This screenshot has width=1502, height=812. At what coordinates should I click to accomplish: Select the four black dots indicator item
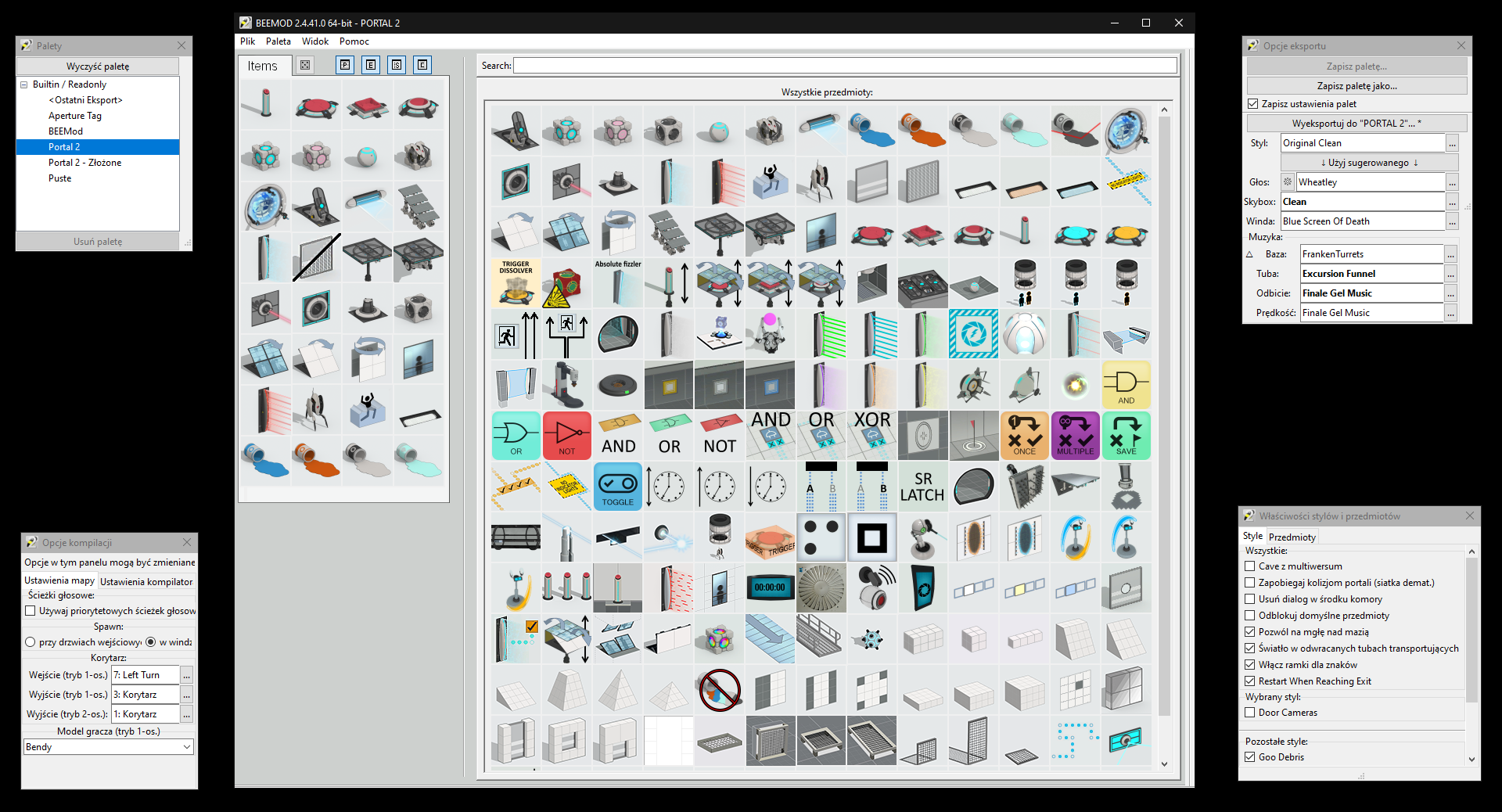[821, 537]
